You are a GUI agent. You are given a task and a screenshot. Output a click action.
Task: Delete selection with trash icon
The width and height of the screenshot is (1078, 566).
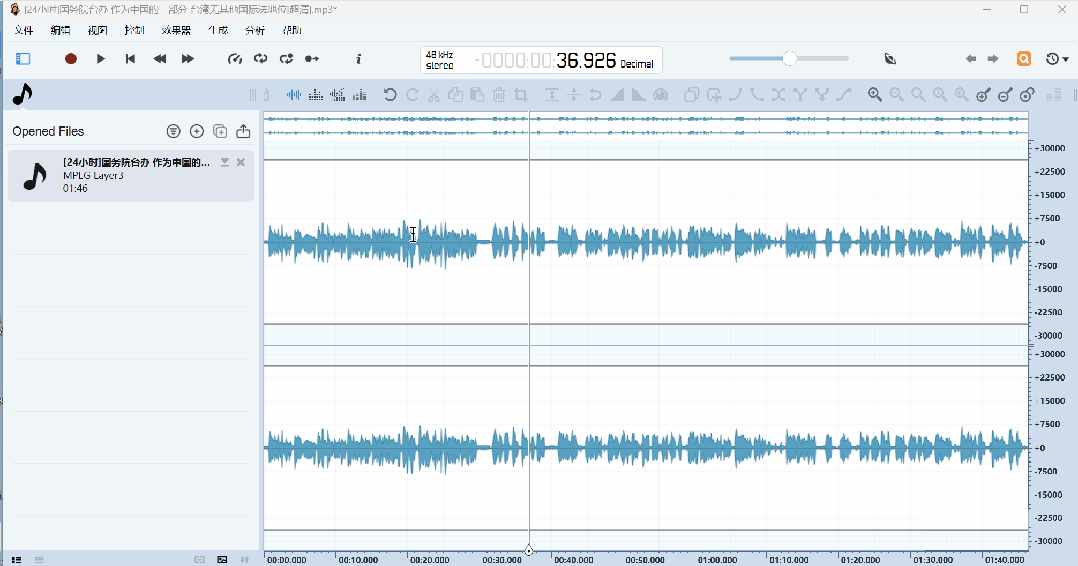point(499,95)
